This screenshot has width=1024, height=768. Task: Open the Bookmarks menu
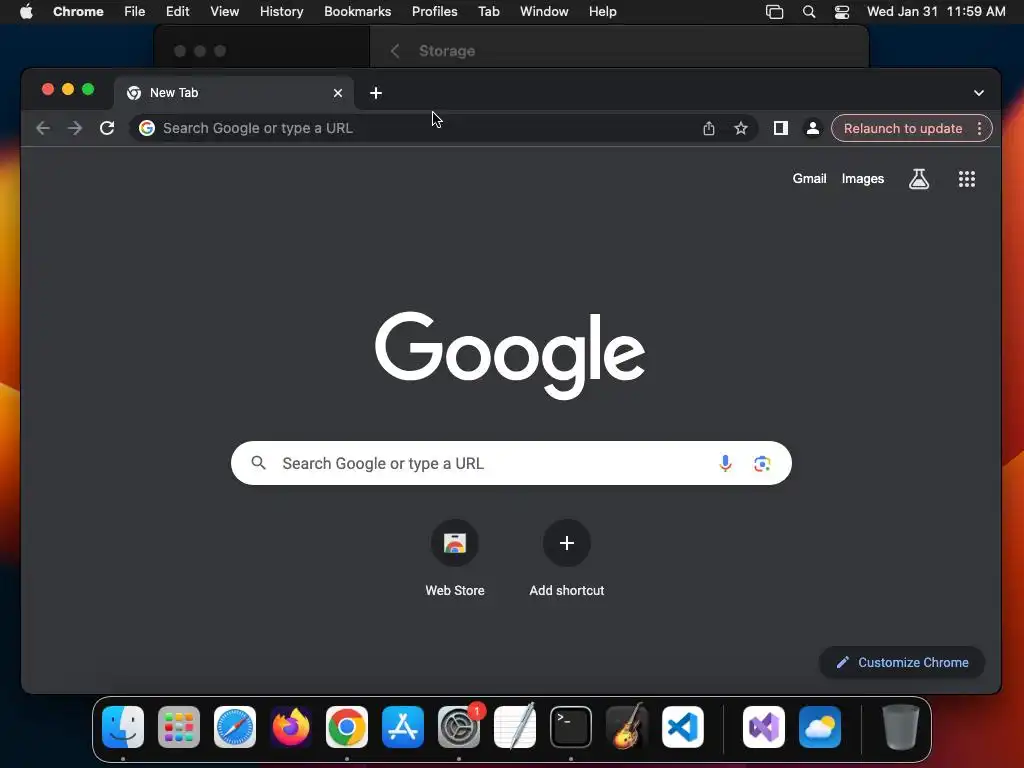(x=357, y=11)
